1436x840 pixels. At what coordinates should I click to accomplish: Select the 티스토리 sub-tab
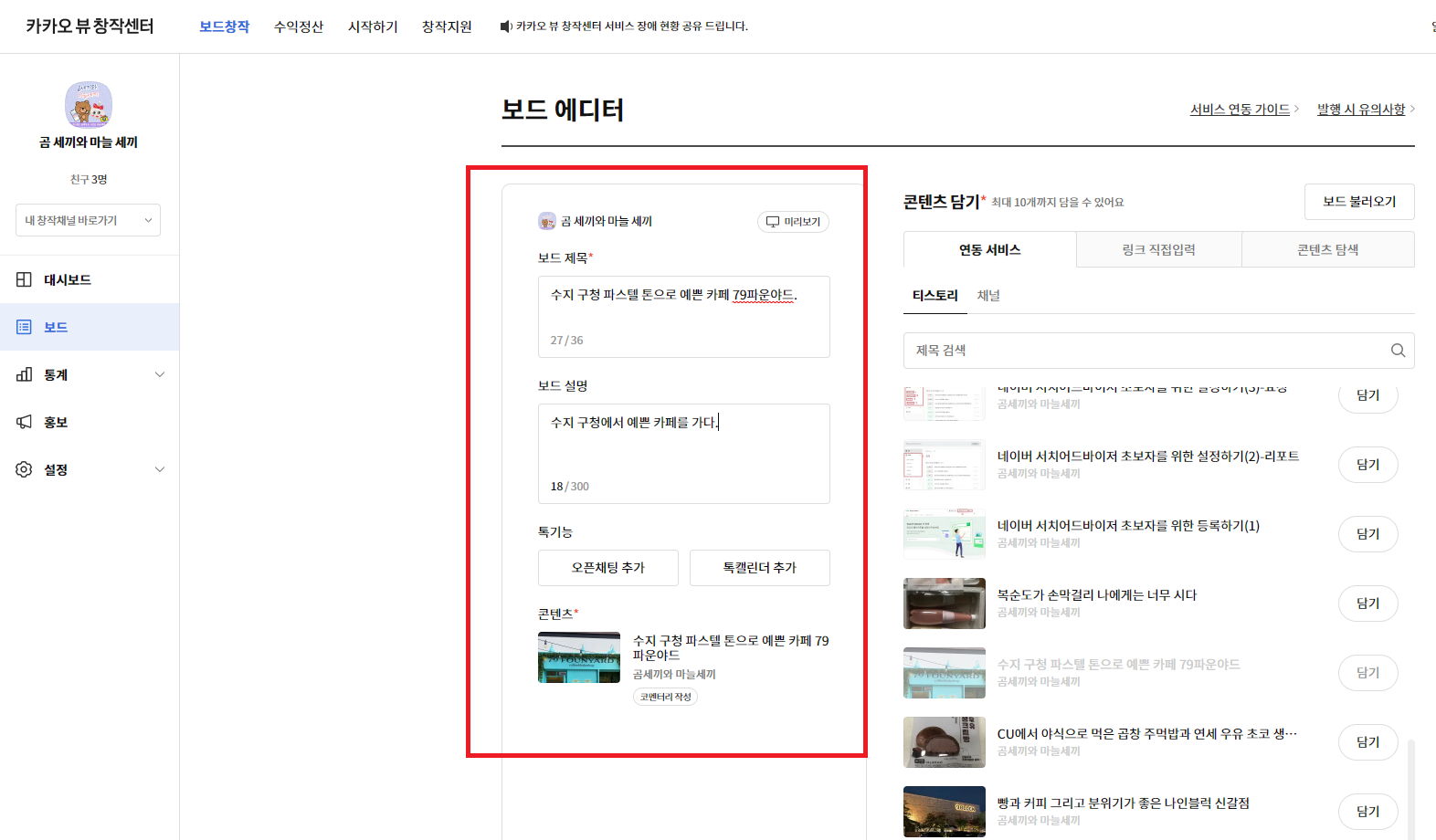click(x=935, y=296)
